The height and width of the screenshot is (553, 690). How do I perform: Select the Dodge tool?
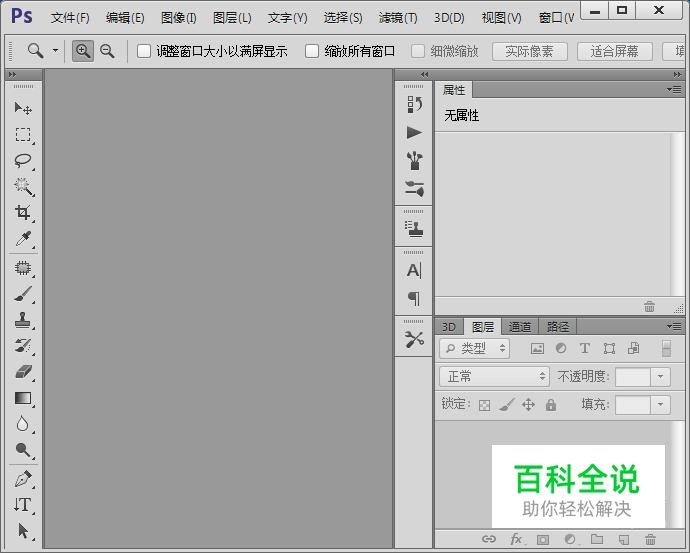click(x=23, y=450)
